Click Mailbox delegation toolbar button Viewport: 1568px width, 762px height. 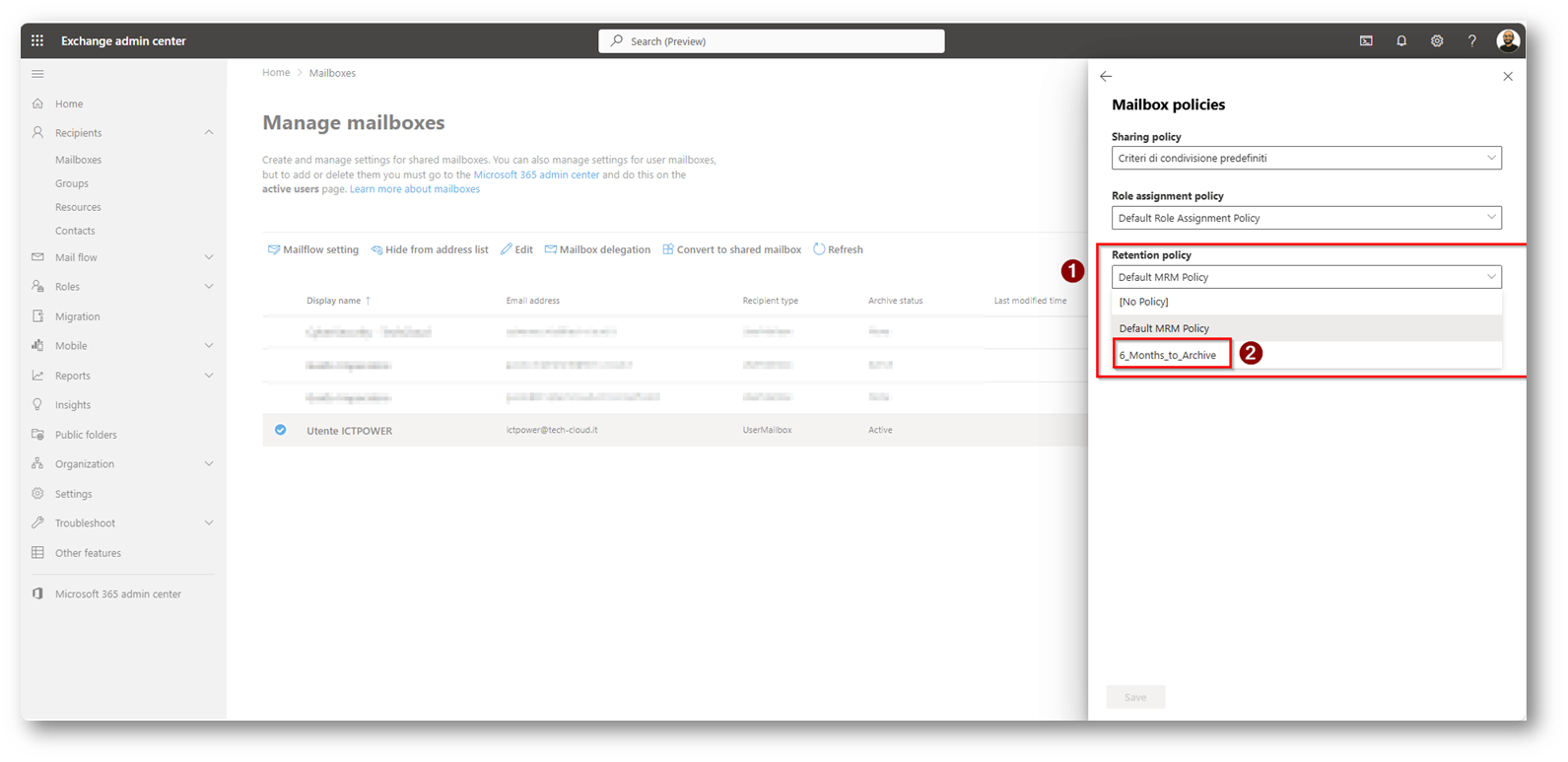coord(597,249)
